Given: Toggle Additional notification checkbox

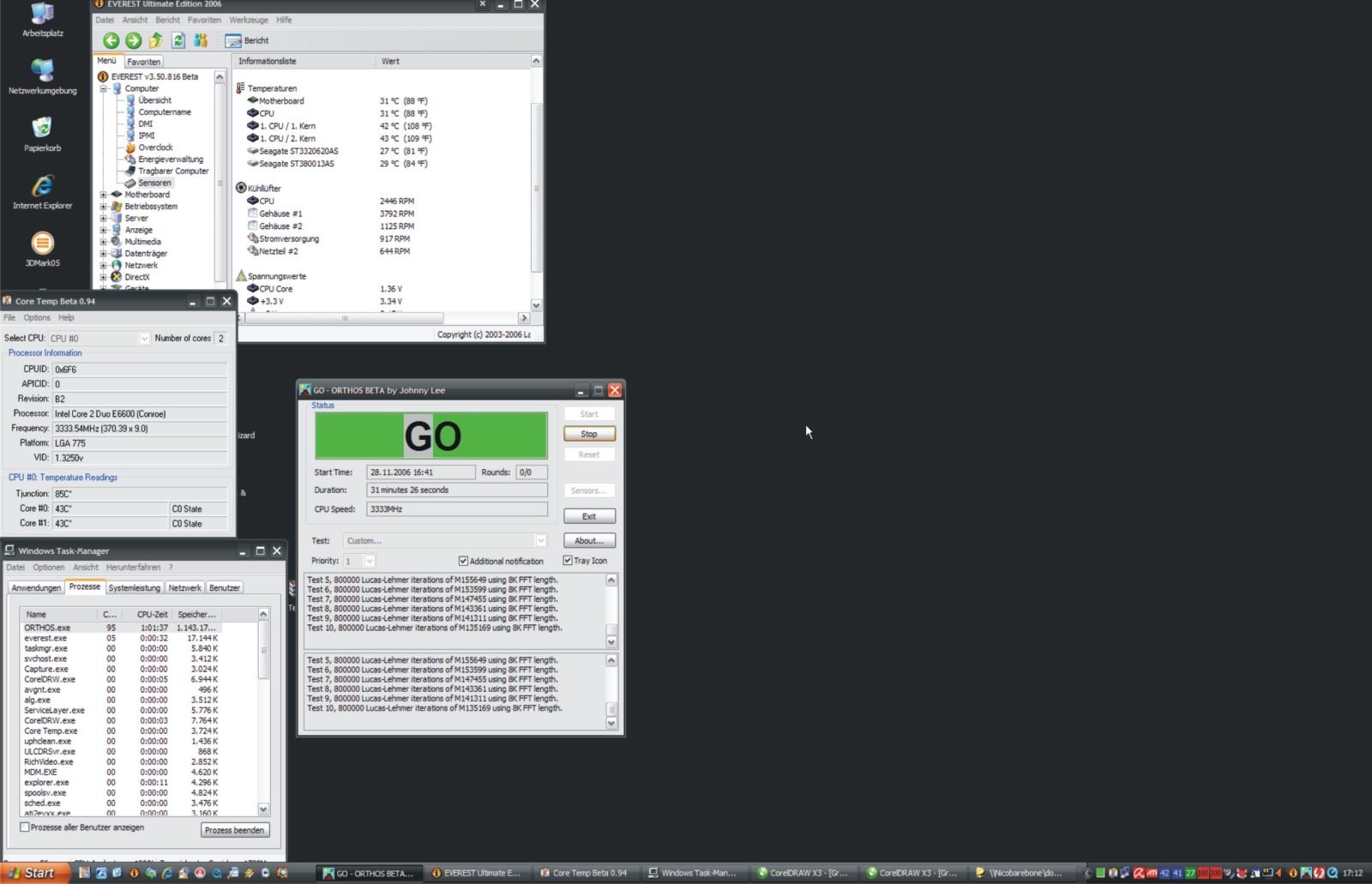Looking at the screenshot, I should [x=463, y=561].
